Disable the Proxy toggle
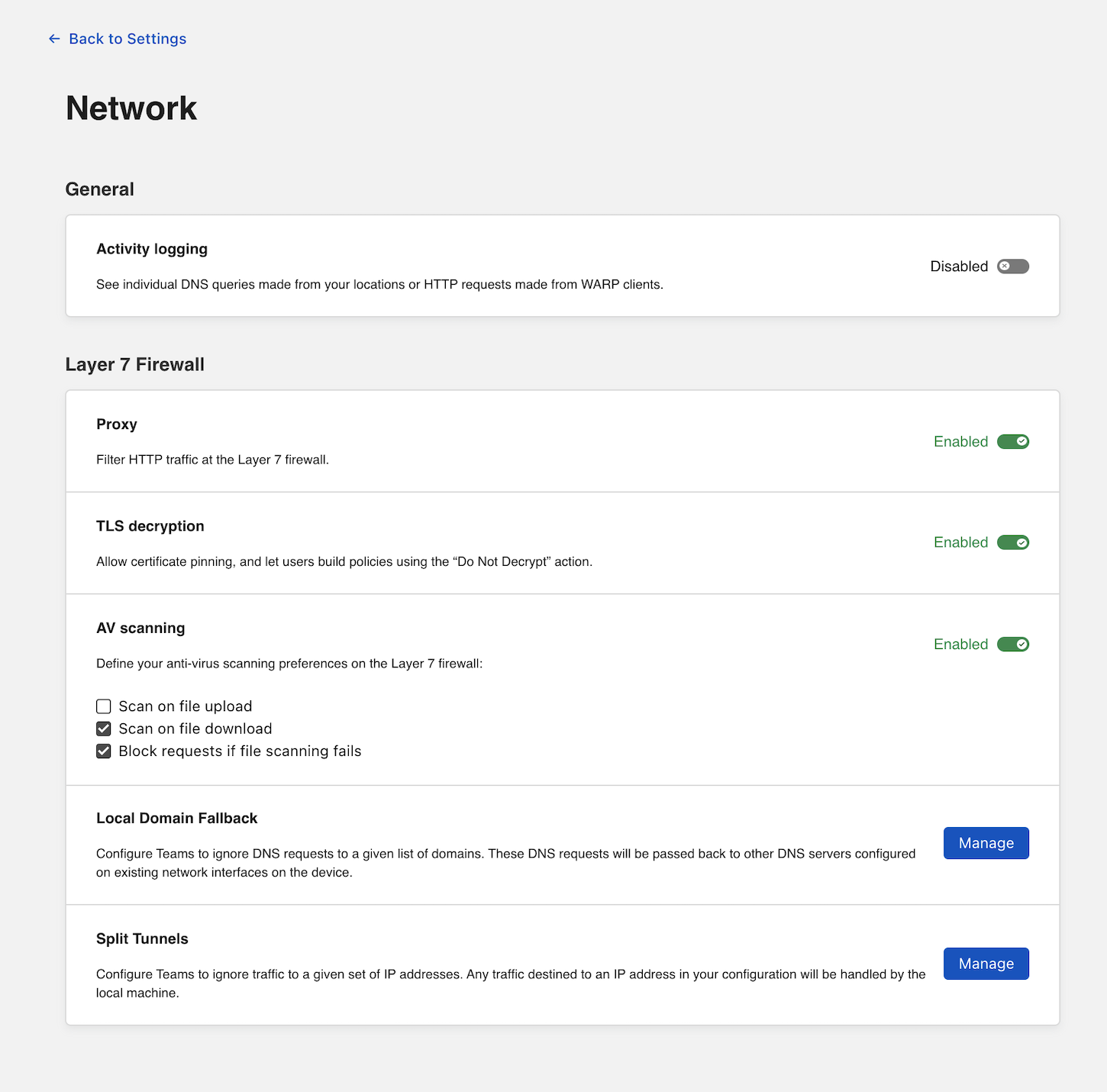This screenshot has height=1092, width=1107. pyautogui.click(x=1013, y=441)
